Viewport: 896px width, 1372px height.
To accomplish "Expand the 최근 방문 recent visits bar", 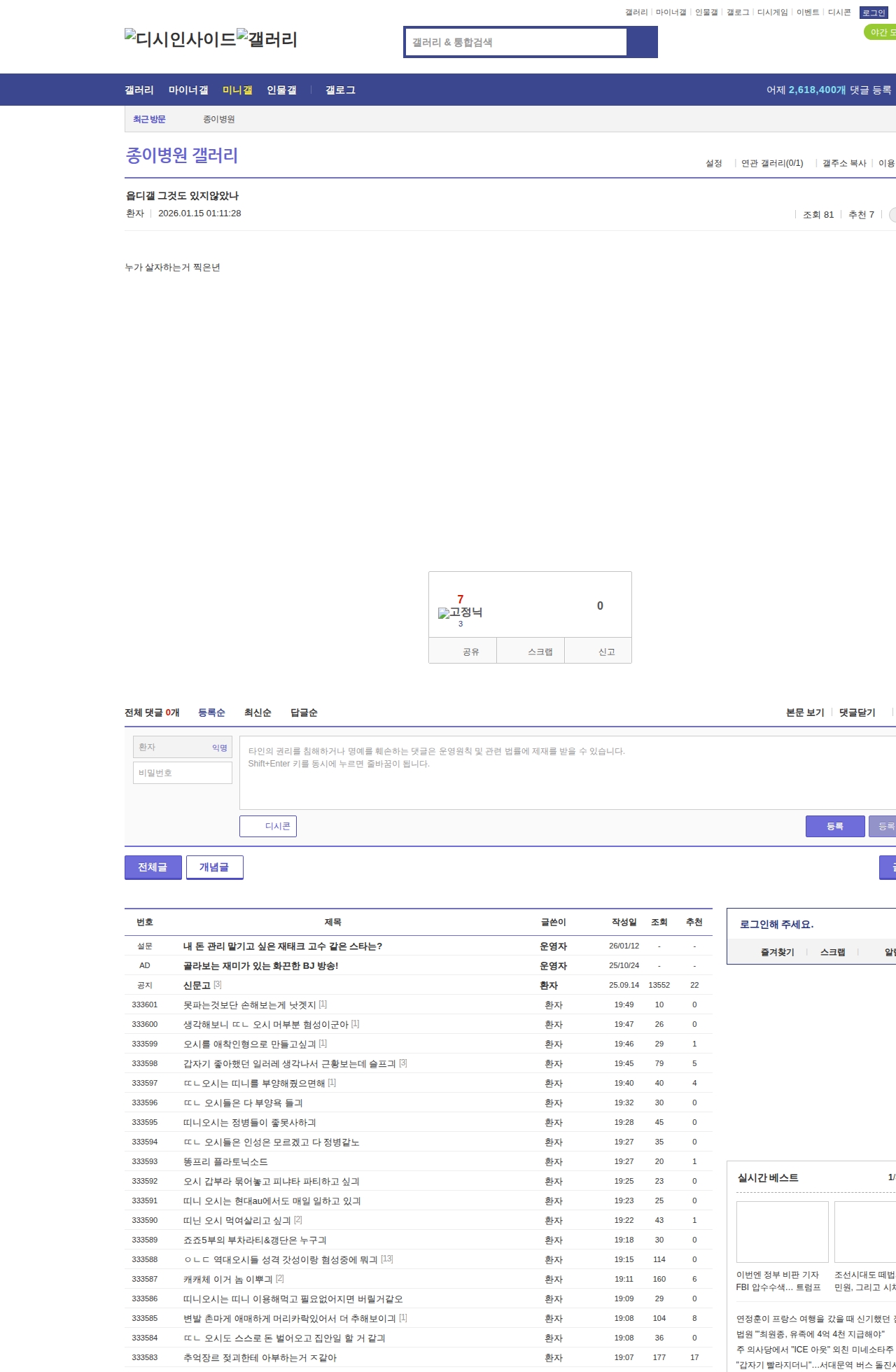I will click(x=149, y=119).
